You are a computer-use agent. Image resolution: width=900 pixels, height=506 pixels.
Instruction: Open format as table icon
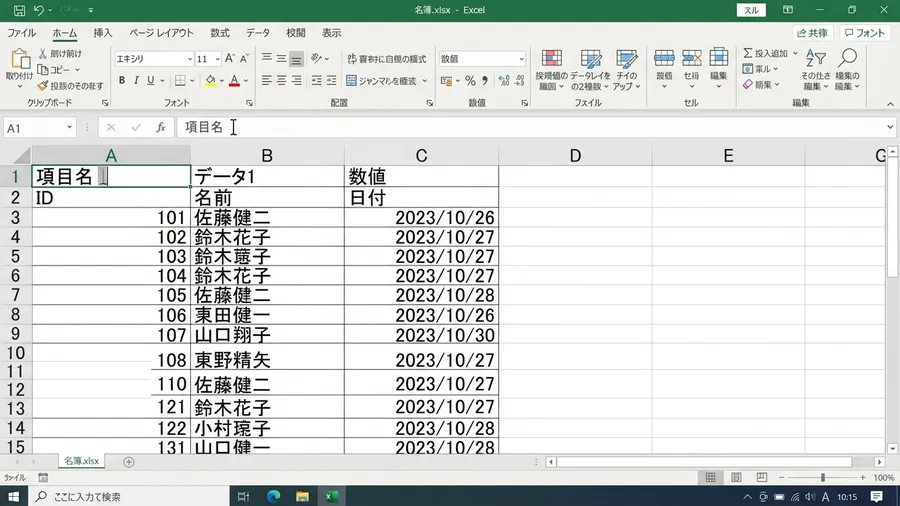tap(590, 59)
